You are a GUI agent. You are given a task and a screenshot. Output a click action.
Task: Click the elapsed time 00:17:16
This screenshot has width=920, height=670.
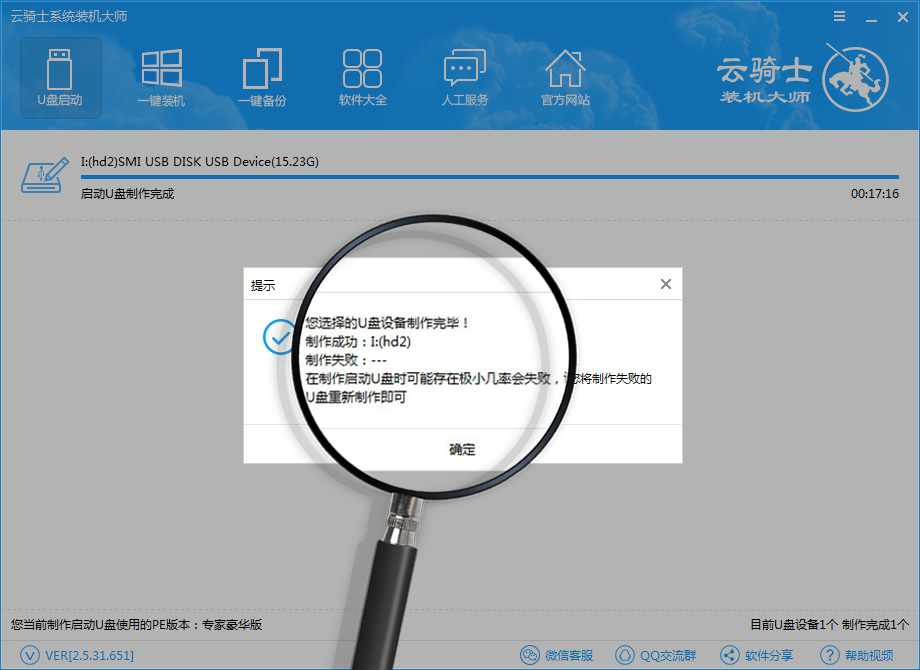click(875, 194)
